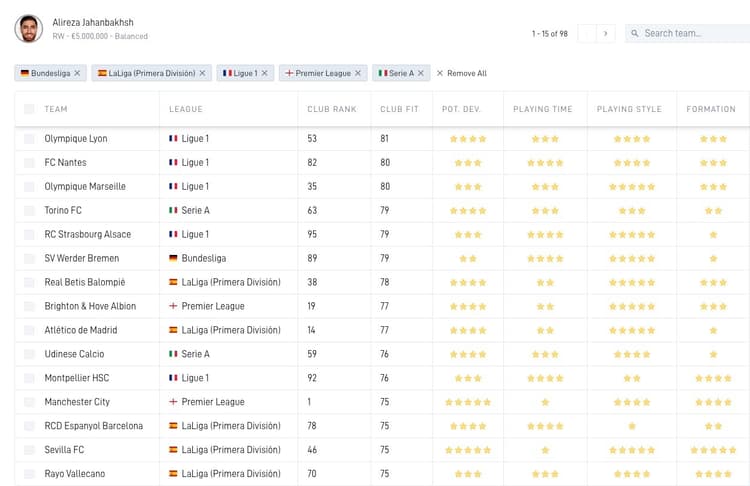Sort by LEAGUE column header
Screen dimensions: 750x486
click(x=186, y=109)
